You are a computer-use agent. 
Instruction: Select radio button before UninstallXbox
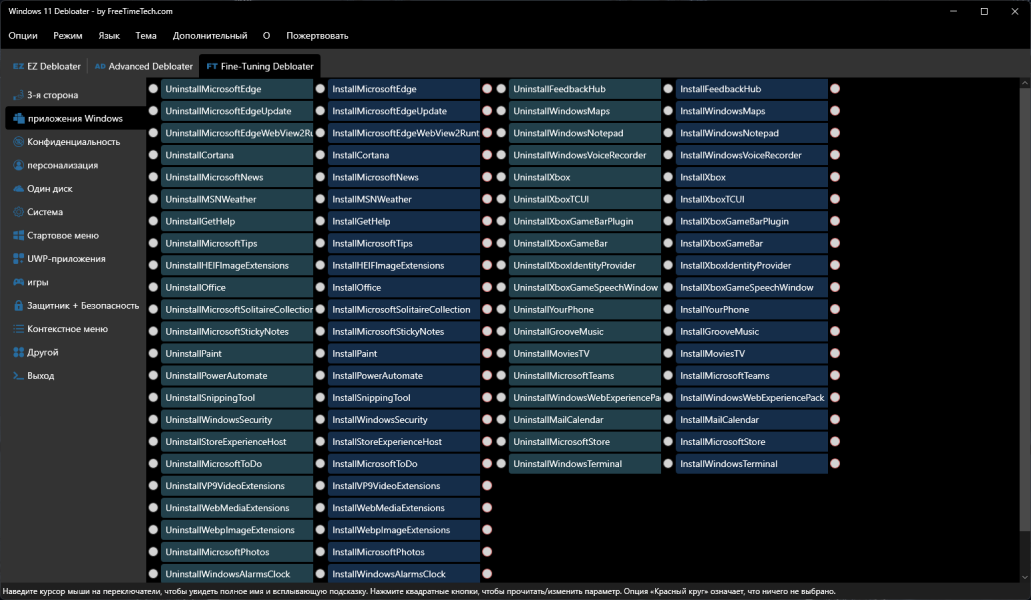point(501,177)
